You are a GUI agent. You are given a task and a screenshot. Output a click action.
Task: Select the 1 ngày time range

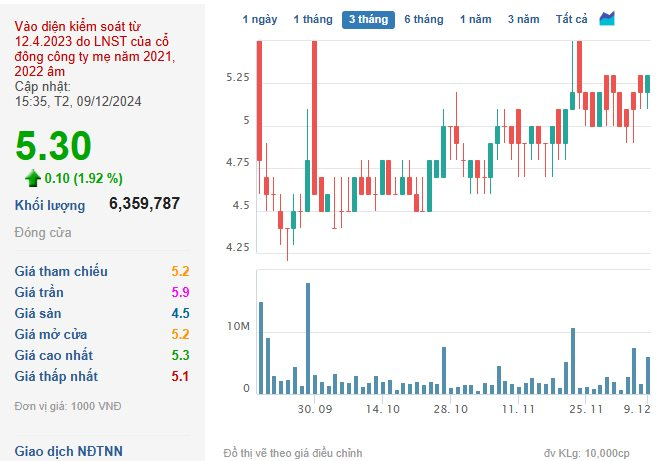click(260, 19)
